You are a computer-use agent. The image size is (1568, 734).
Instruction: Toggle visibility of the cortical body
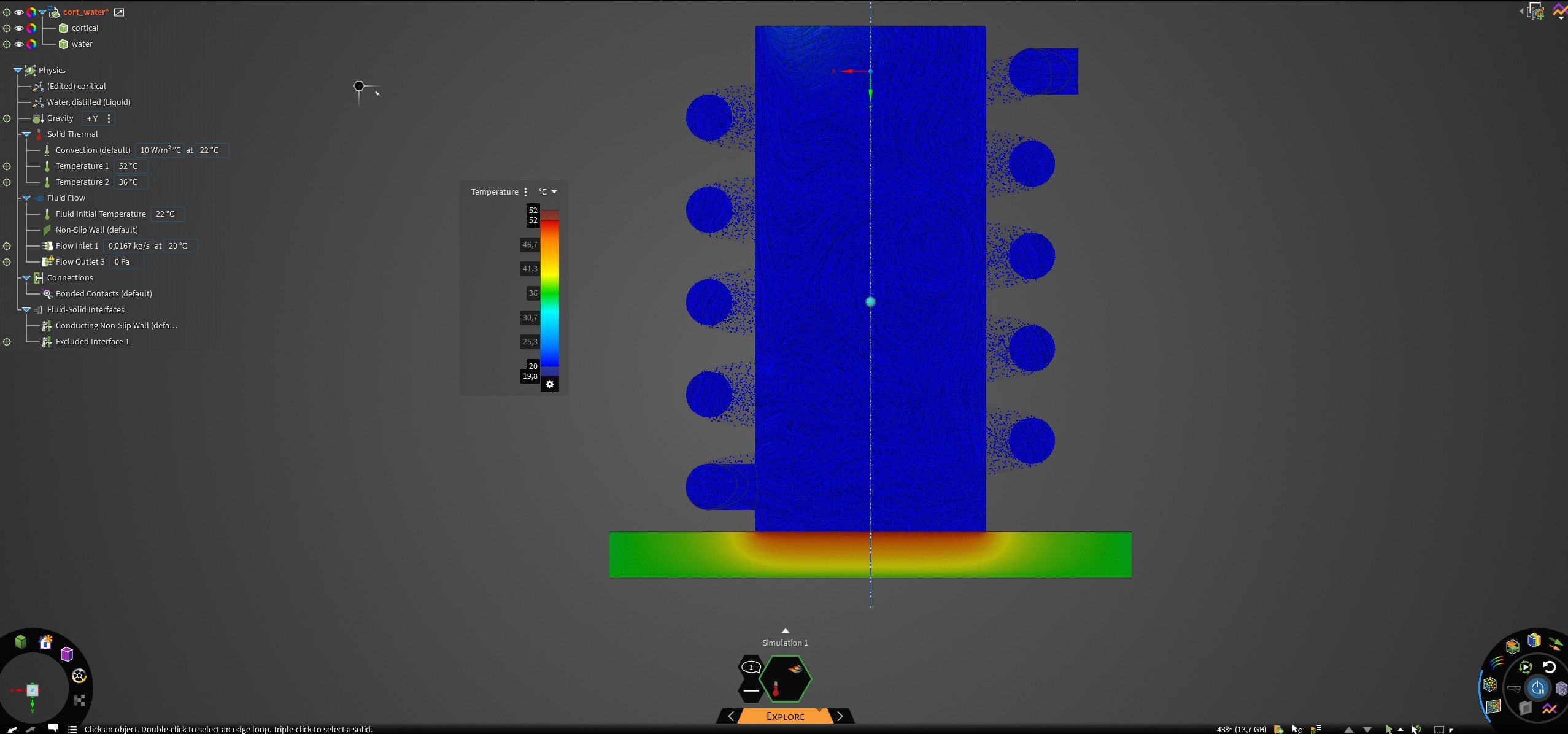(19, 28)
